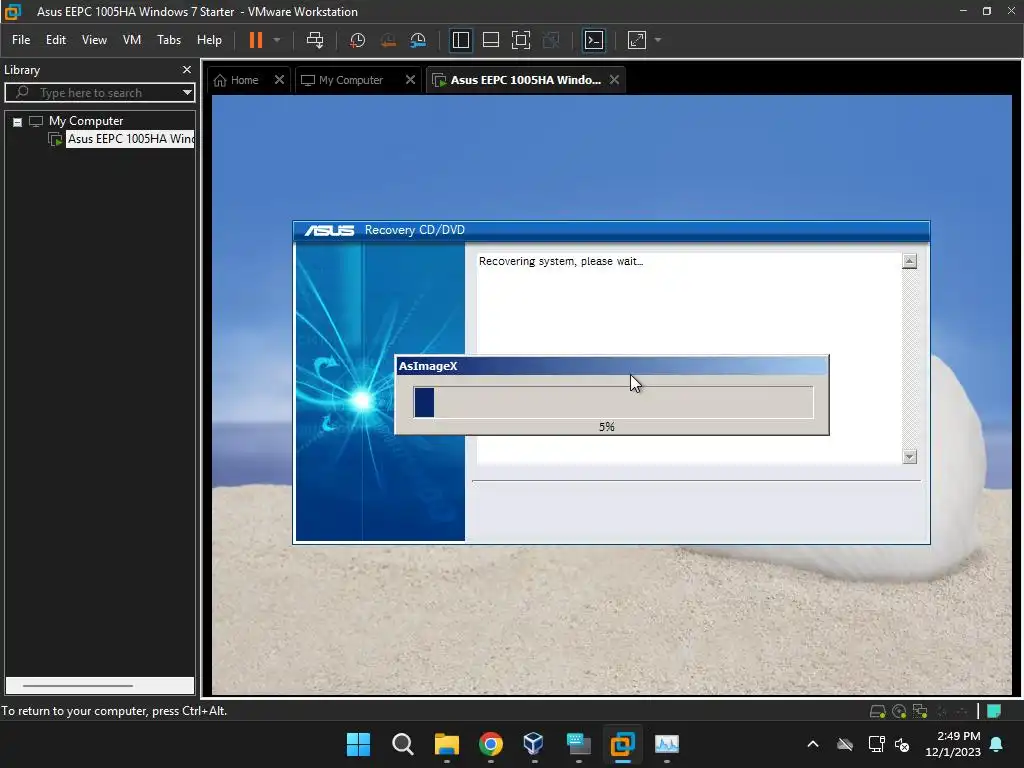Viewport: 1024px width, 768px height.
Task: Click recovery log scroll down arrow
Action: (909, 456)
